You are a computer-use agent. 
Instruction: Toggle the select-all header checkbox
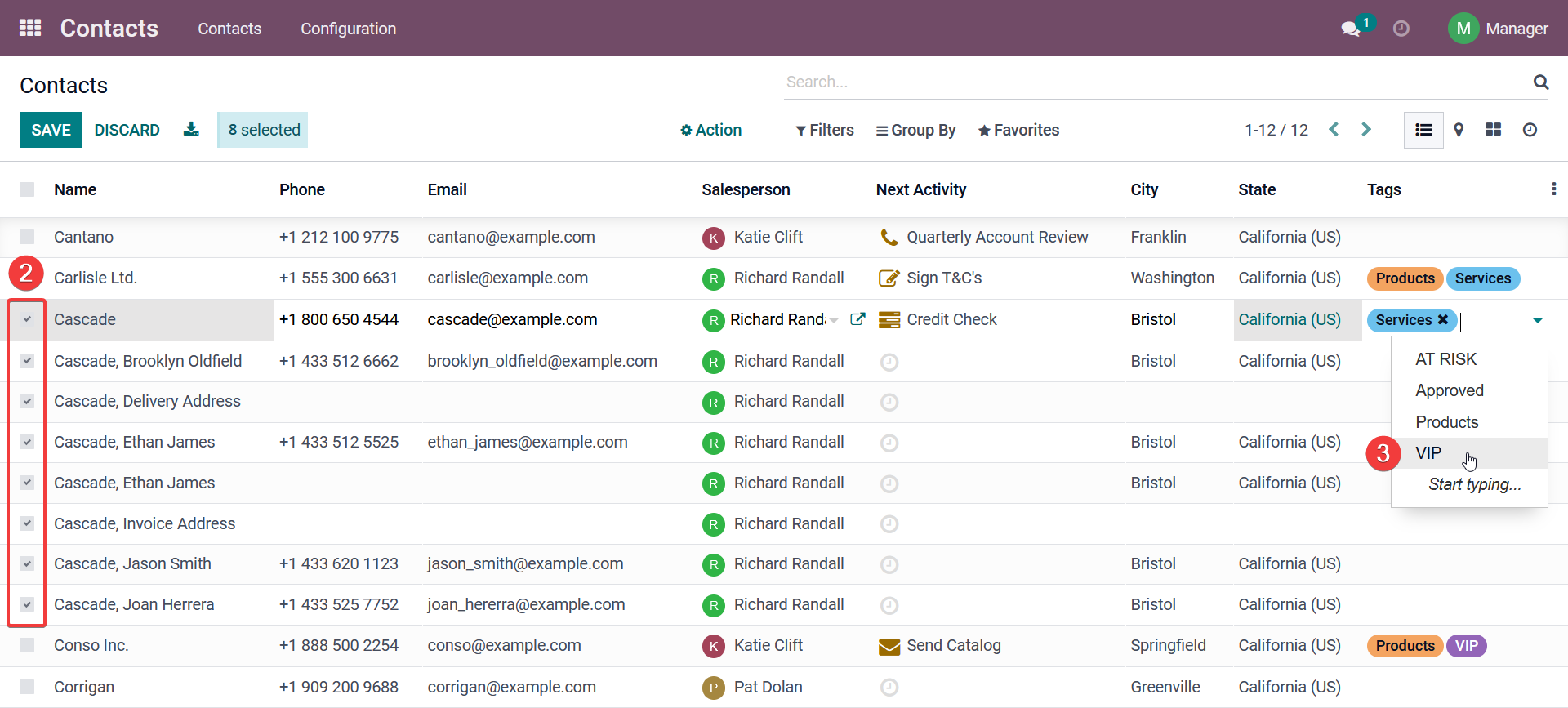point(27,189)
